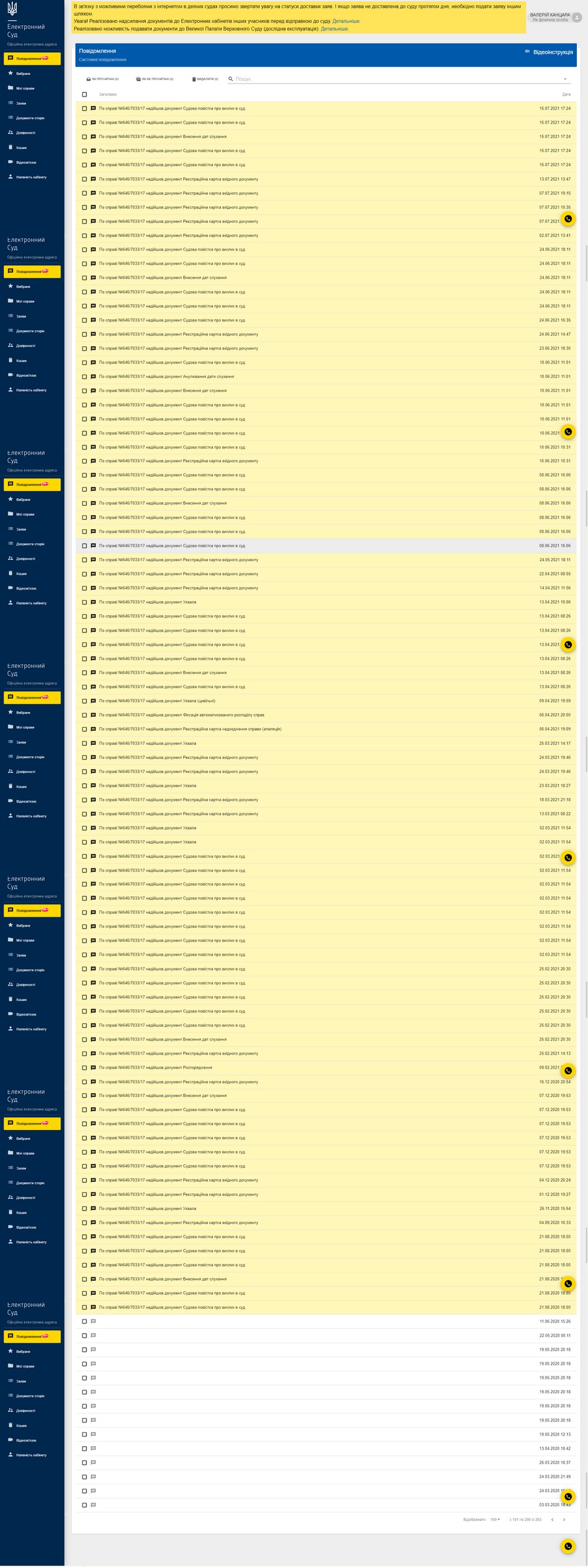The height and width of the screenshot is (1568, 588).
Task: Click grey message icon of the 24.03.2020 21:49 row
Action: (x=93, y=1476)
